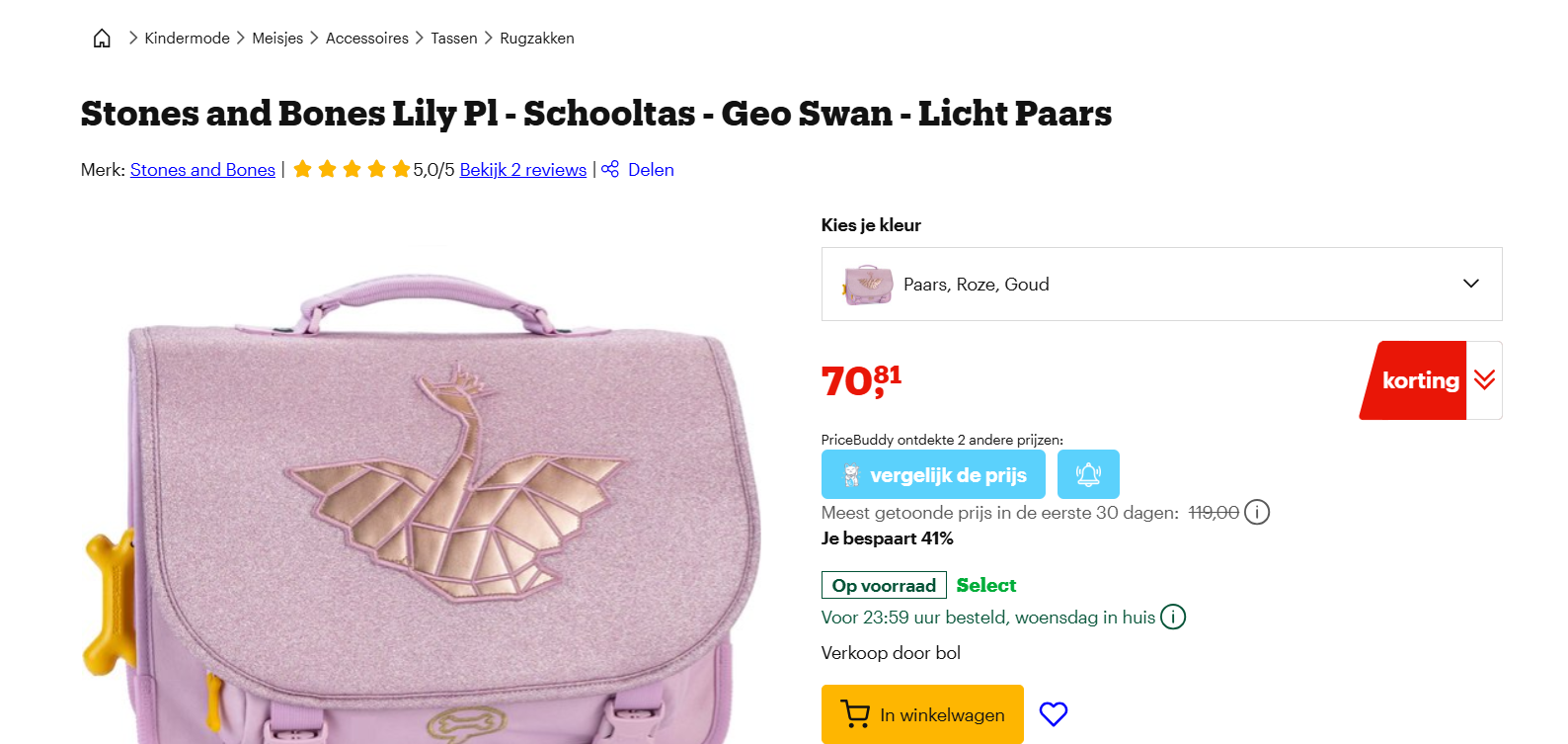
Task: Open the Stones and Bones brand link
Action: pos(202,170)
